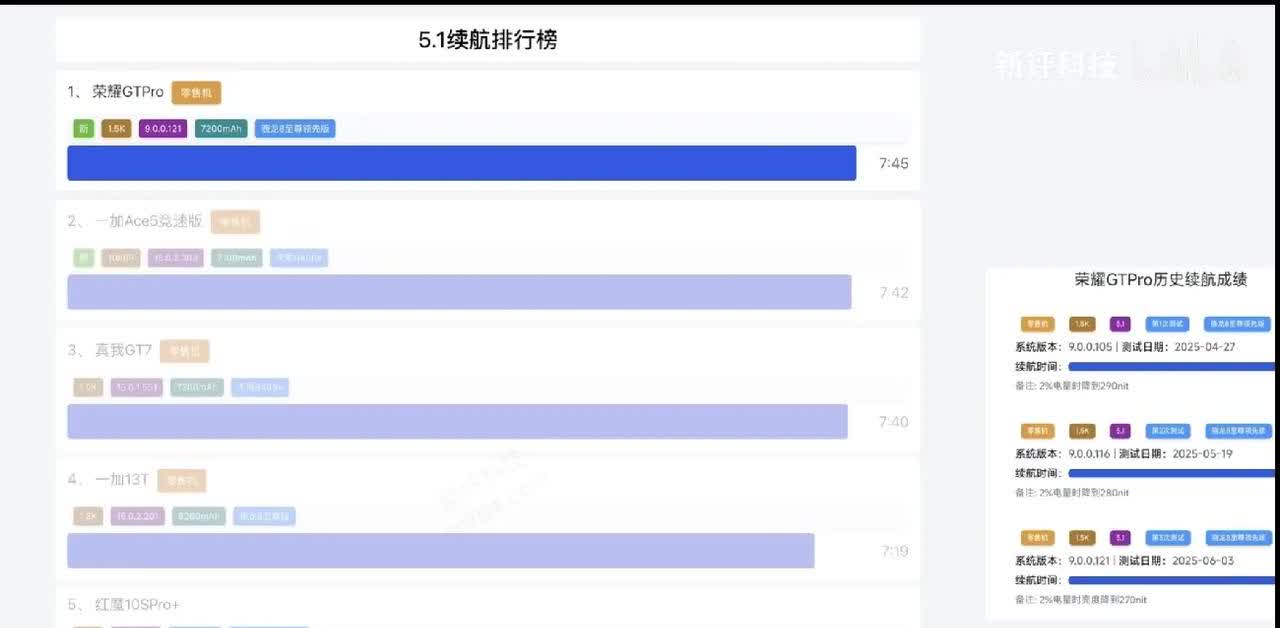Click the 5.1续航排行榜 page heading
1280x628 pixels.
coord(488,40)
